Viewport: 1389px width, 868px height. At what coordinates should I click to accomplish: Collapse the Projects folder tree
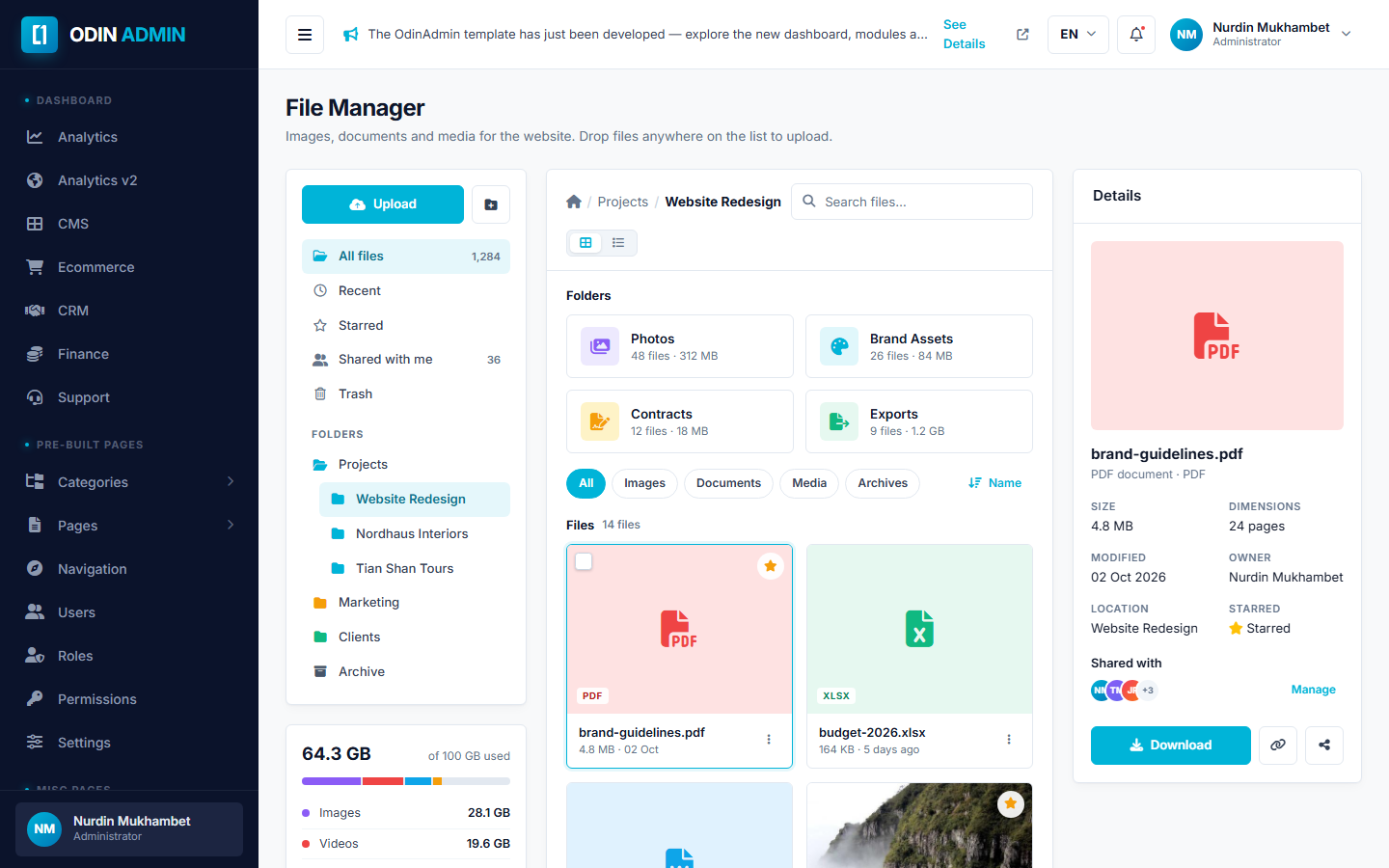coord(406,465)
